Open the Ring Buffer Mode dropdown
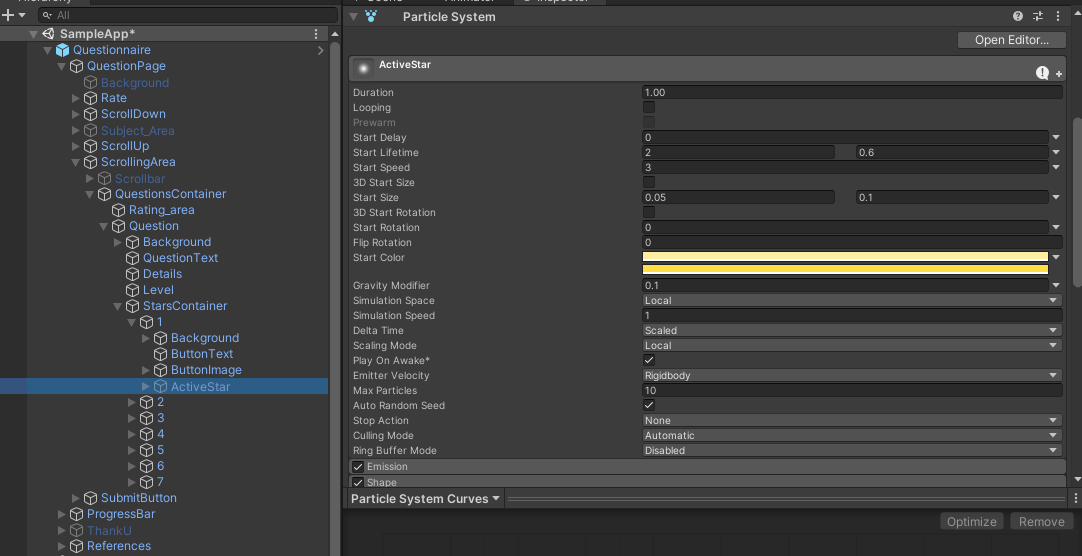Image resolution: width=1082 pixels, height=556 pixels. [x=852, y=450]
